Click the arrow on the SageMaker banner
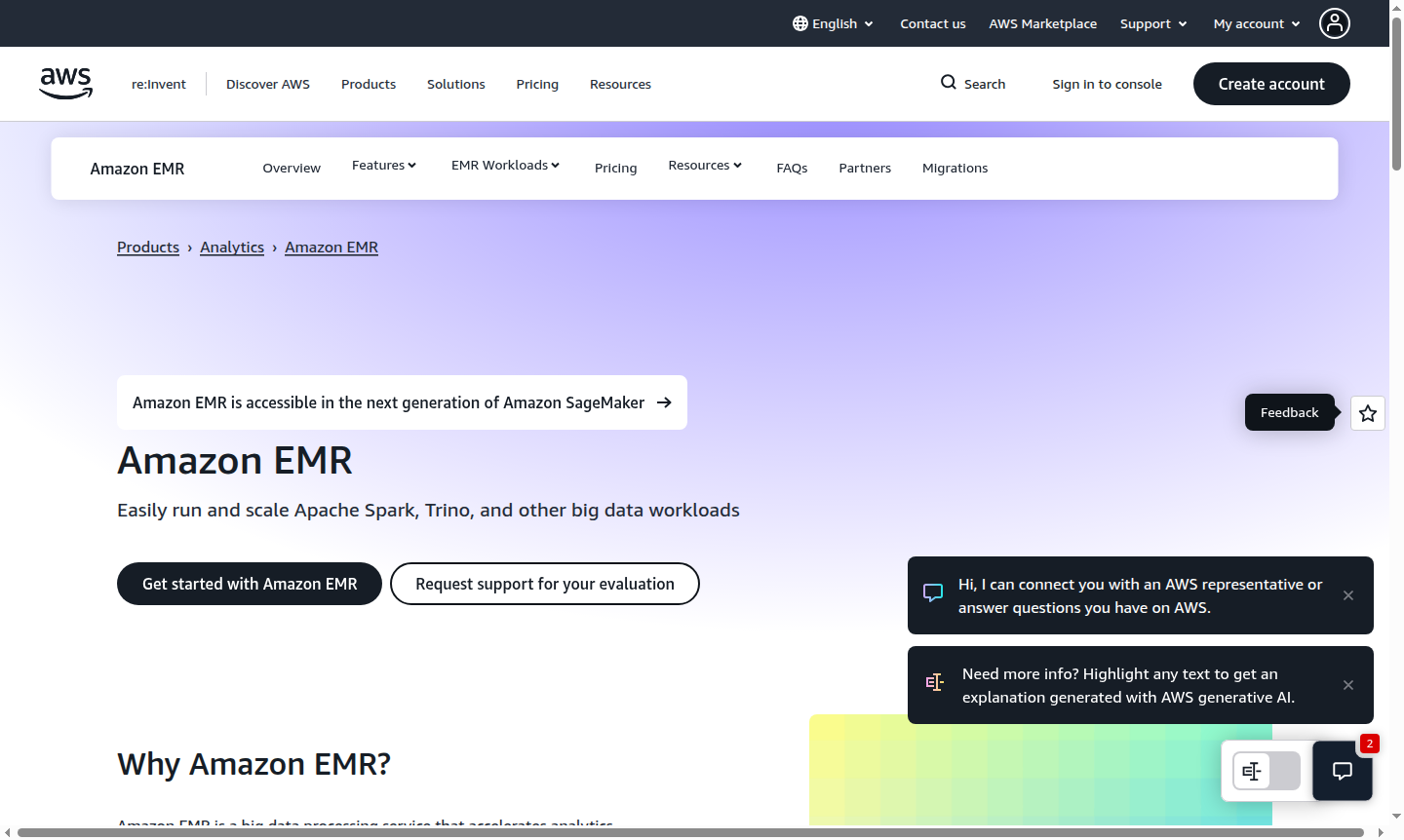The width and height of the screenshot is (1404, 840). (x=664, y=402)
